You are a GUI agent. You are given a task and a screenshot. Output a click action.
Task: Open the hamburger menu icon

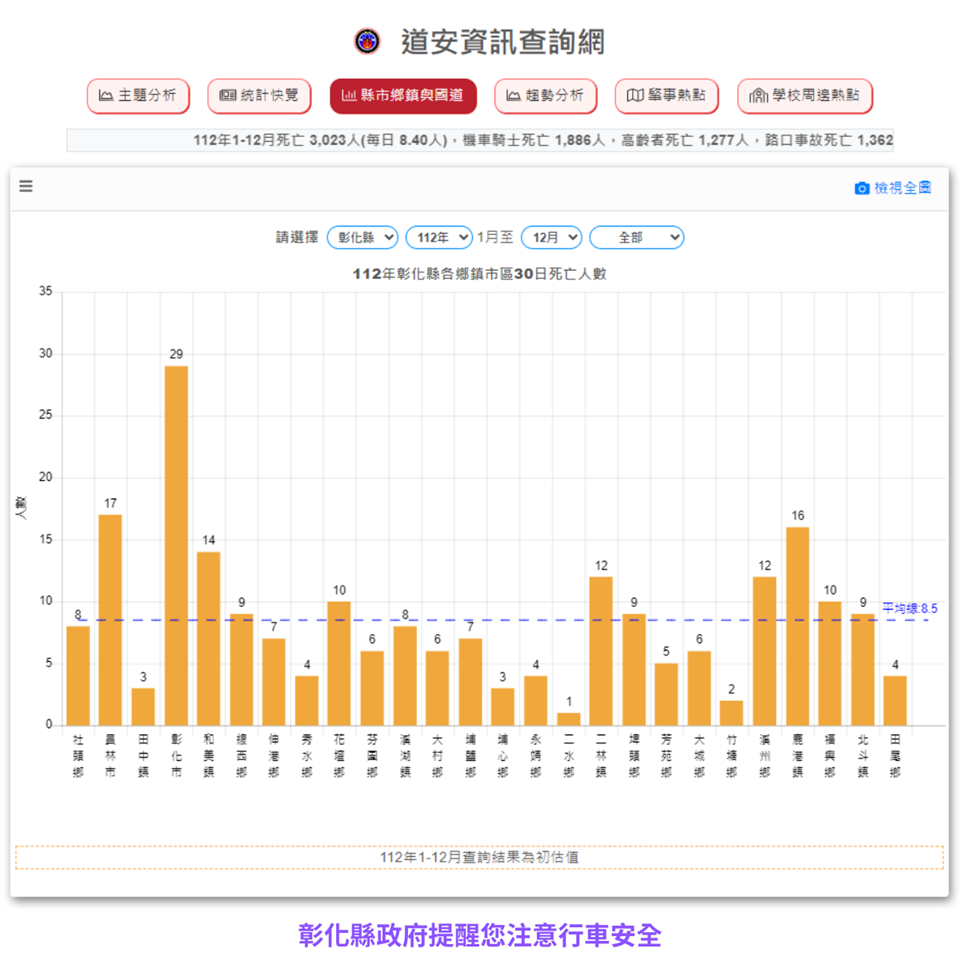click(x=26, y=186)
